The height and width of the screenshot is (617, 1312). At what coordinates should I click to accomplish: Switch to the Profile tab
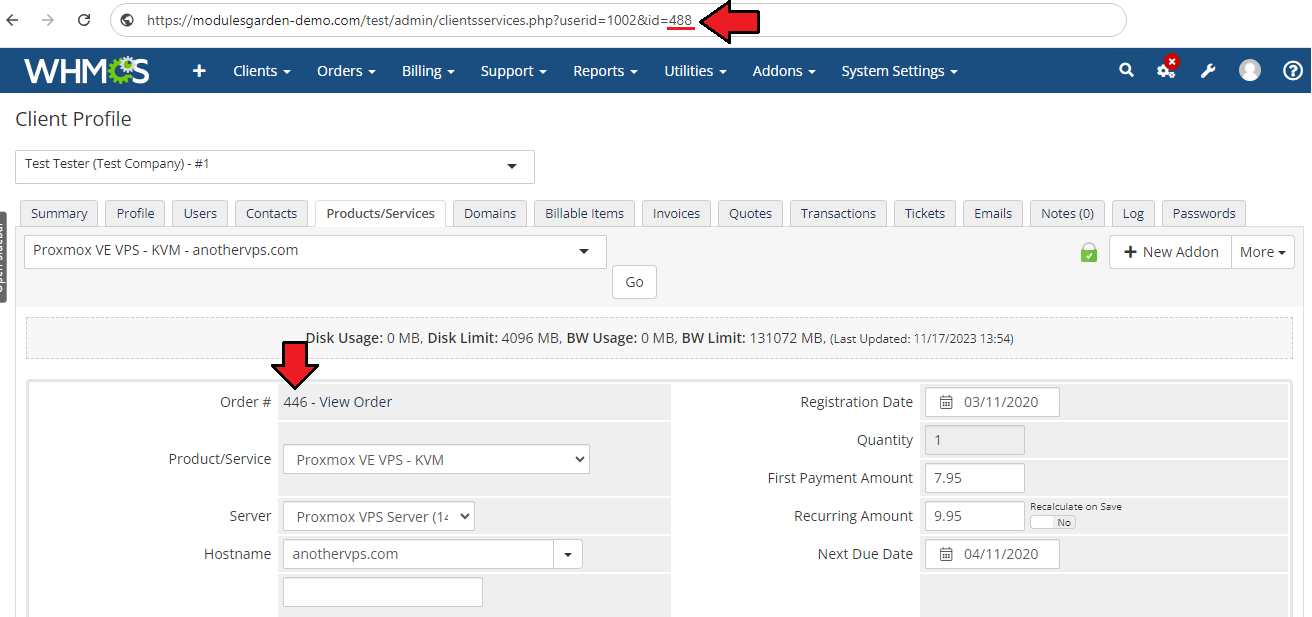pyautogui.click(x=135, y=213)
